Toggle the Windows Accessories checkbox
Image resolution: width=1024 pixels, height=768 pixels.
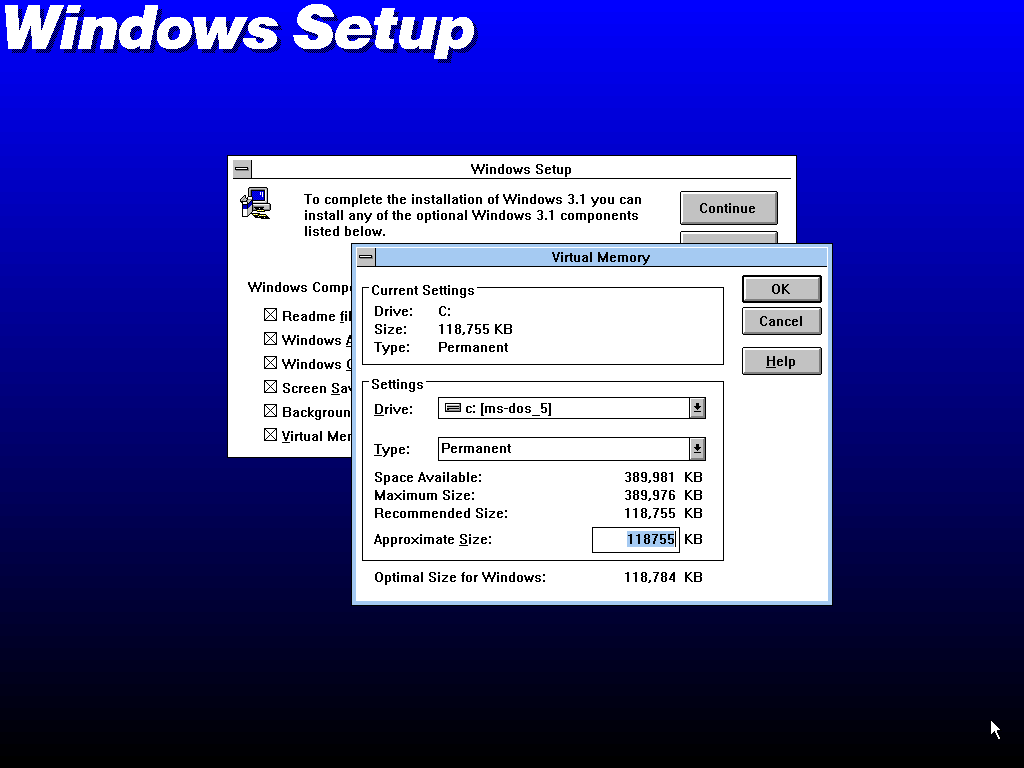pos(270,339)
